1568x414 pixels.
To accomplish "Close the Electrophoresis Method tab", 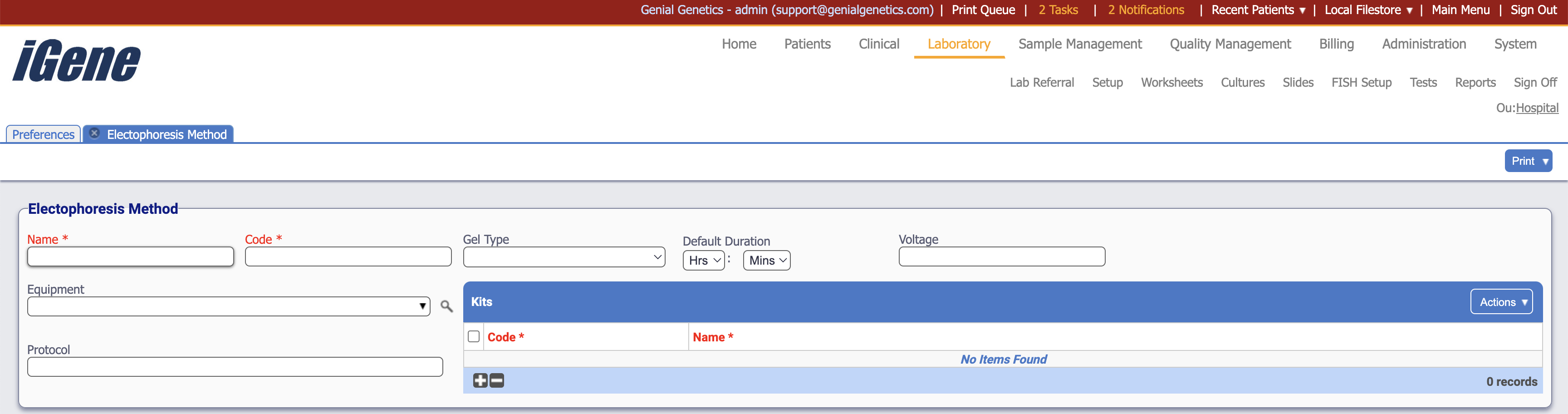I will (94, 133).
